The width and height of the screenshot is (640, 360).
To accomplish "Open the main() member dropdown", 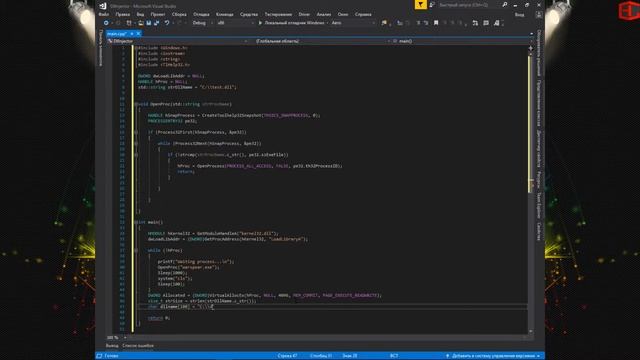I will pyautogui.click(x=460, y=41).
